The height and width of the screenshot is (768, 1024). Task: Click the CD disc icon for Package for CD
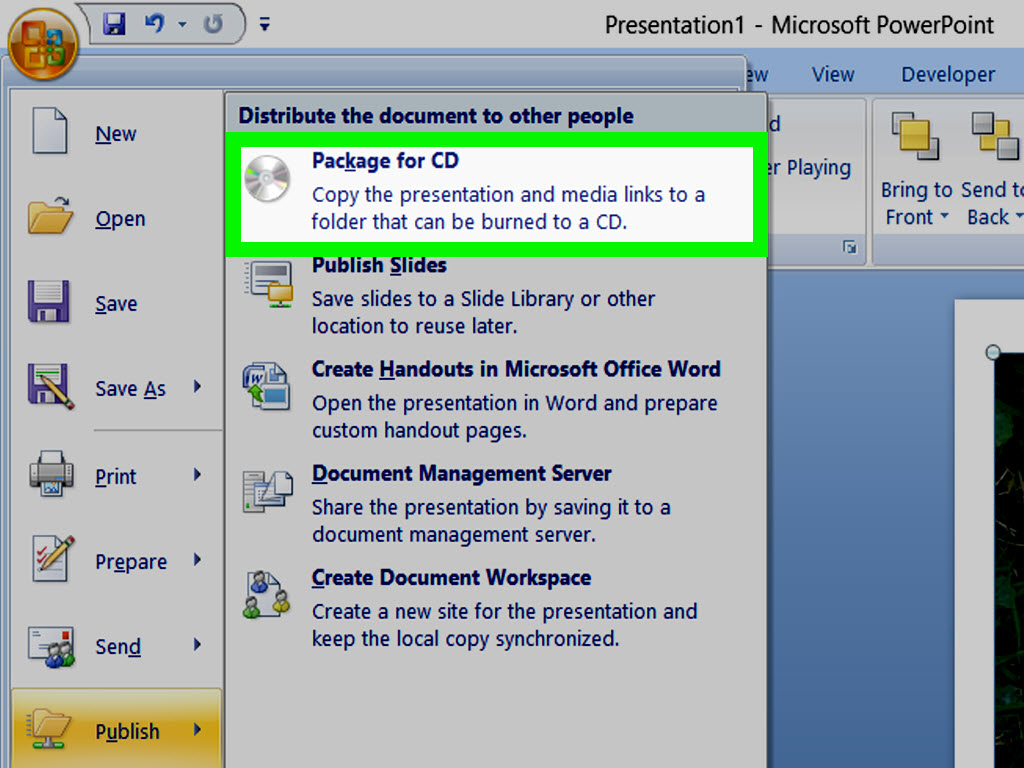point(267,179)
